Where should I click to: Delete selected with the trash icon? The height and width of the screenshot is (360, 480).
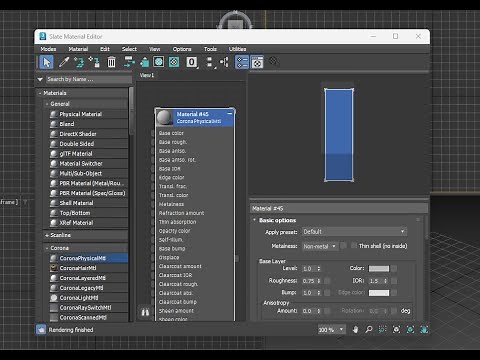(x=111, y=62)
